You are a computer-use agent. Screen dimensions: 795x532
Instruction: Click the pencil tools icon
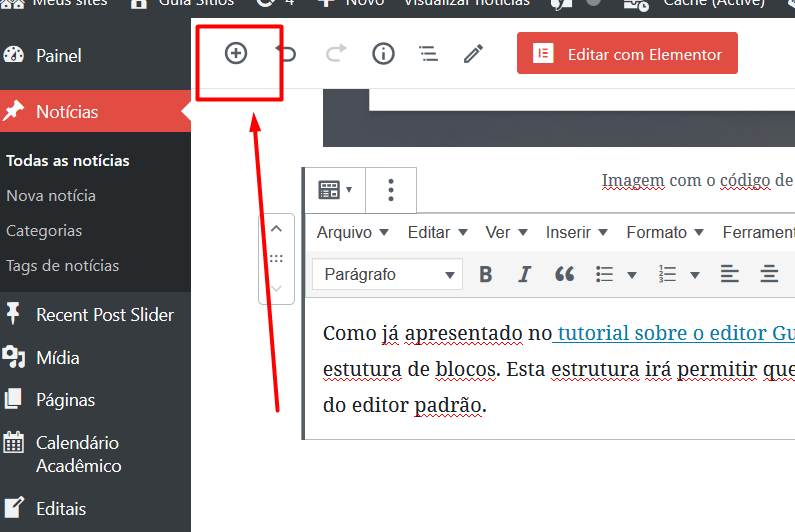[x=474, y=54]
